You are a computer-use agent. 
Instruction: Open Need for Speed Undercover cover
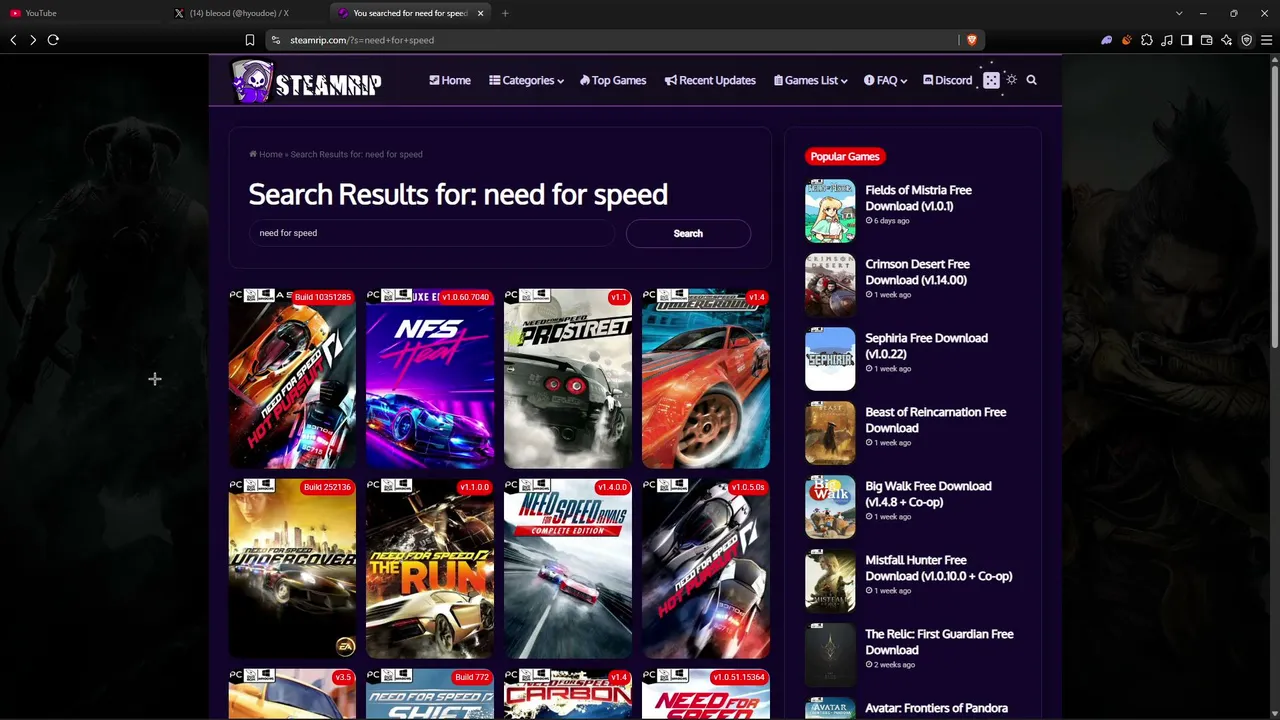coord(292,568)
